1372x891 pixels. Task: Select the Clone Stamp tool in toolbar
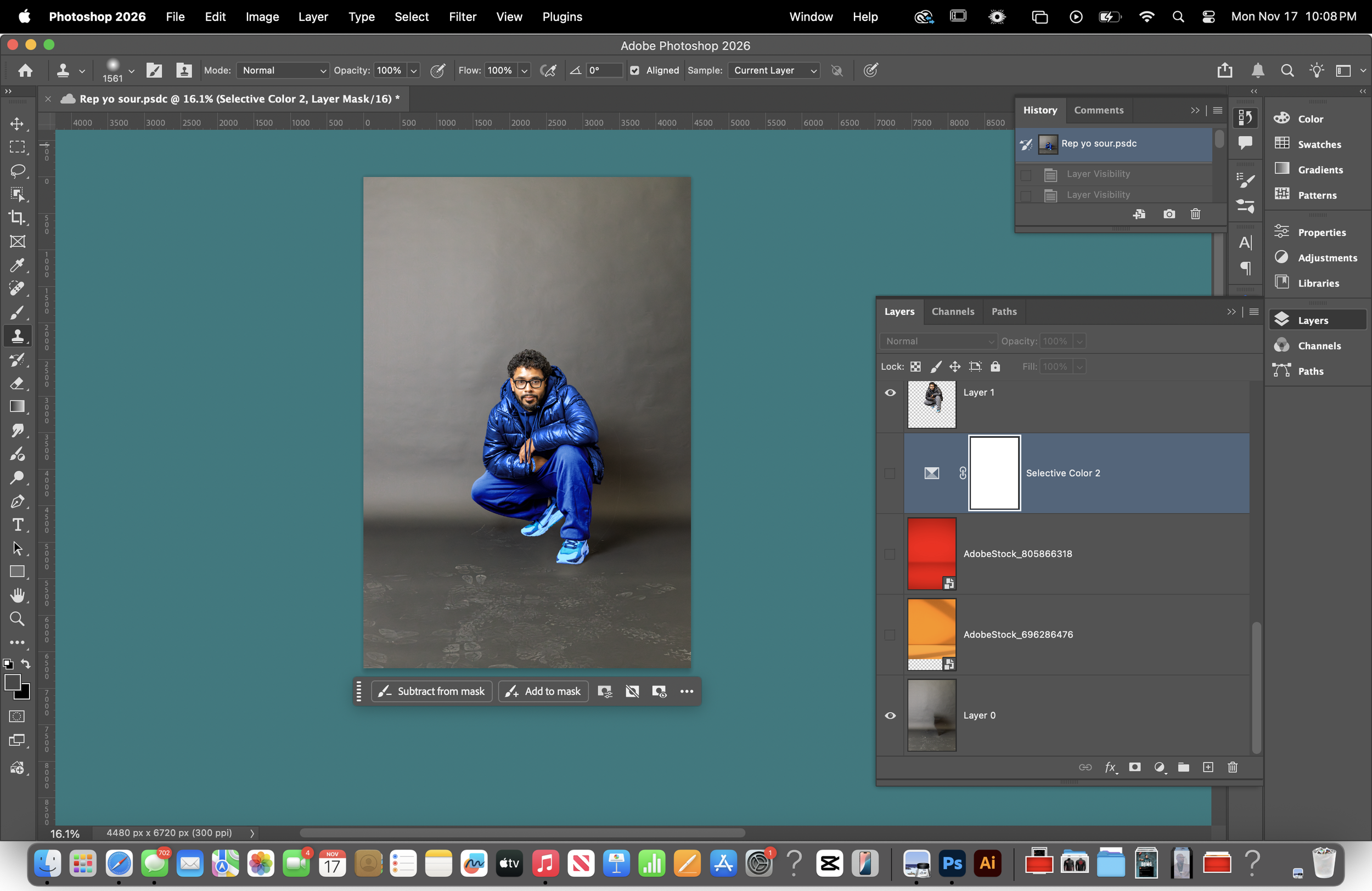coord(18,336)
